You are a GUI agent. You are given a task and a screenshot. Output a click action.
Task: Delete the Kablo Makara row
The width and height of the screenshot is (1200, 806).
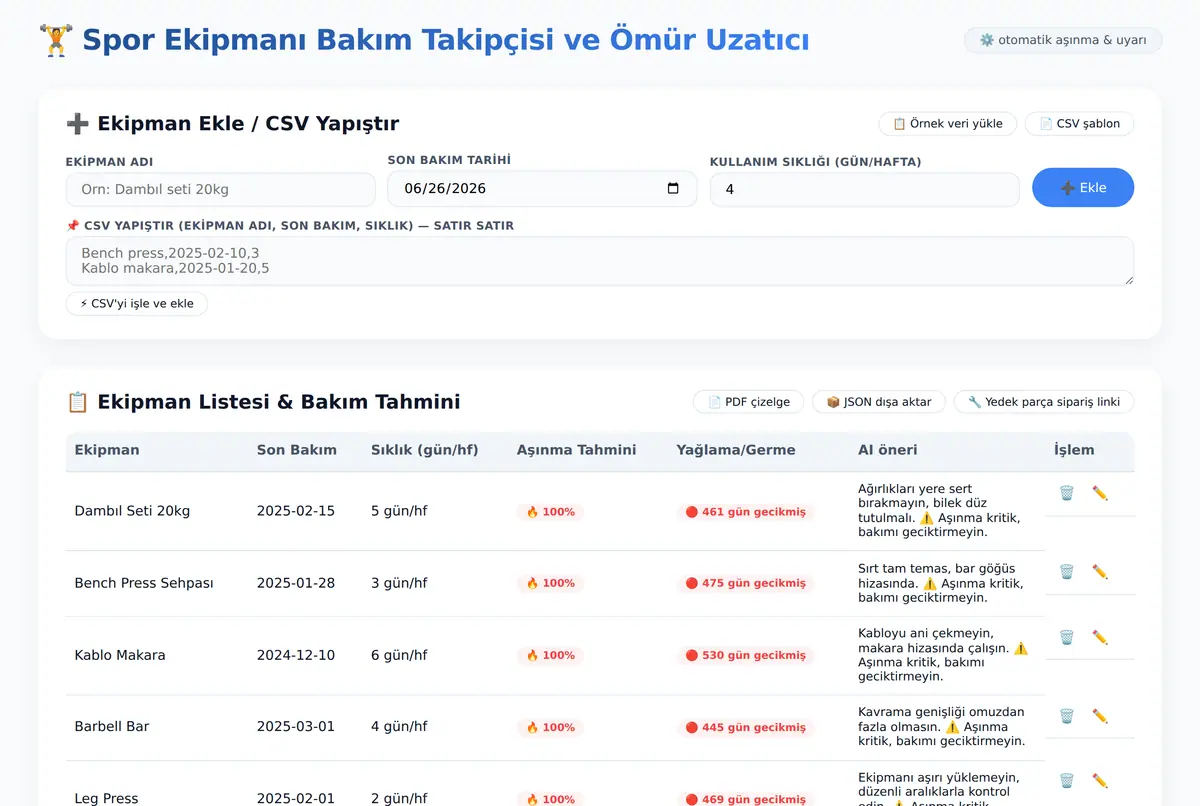point(1066,637)
